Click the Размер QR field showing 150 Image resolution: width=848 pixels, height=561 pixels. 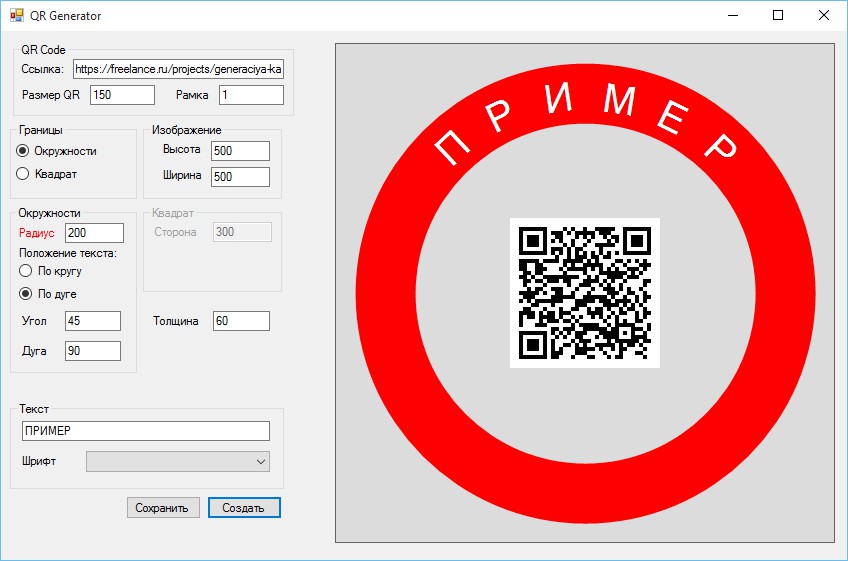[122, 95]
